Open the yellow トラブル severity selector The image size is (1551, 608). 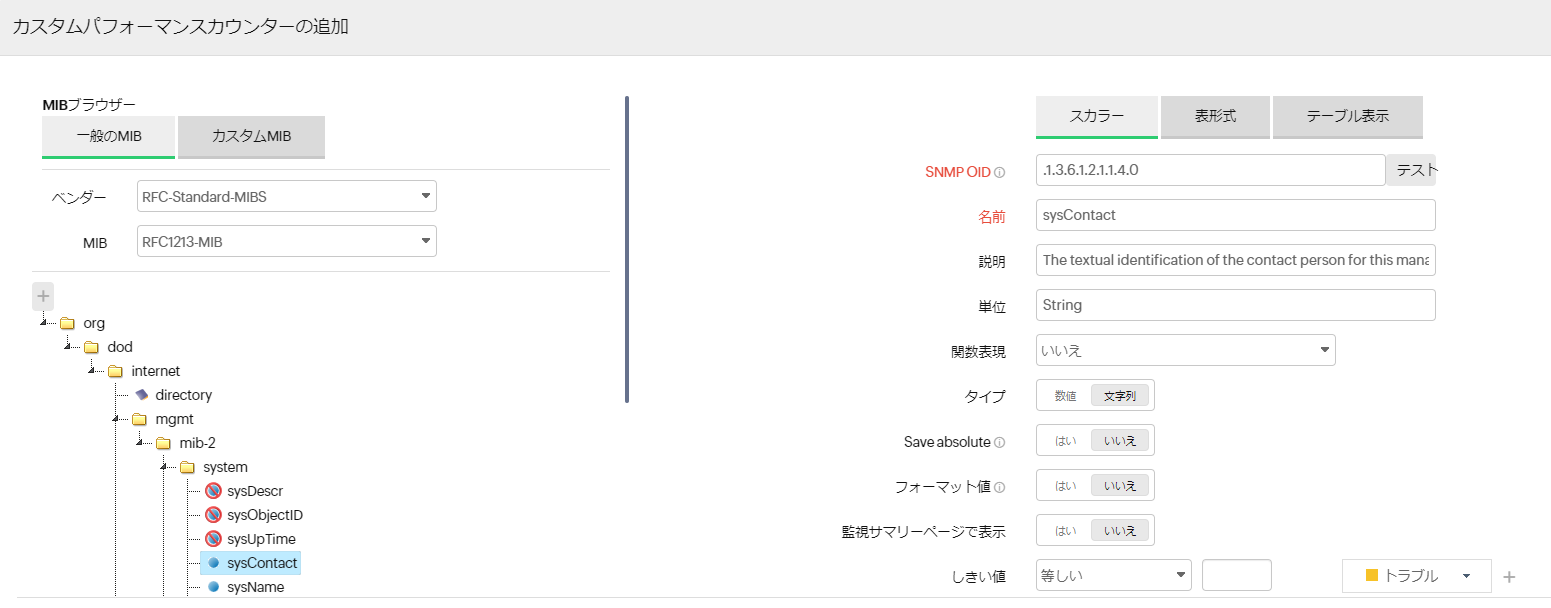1416,576
